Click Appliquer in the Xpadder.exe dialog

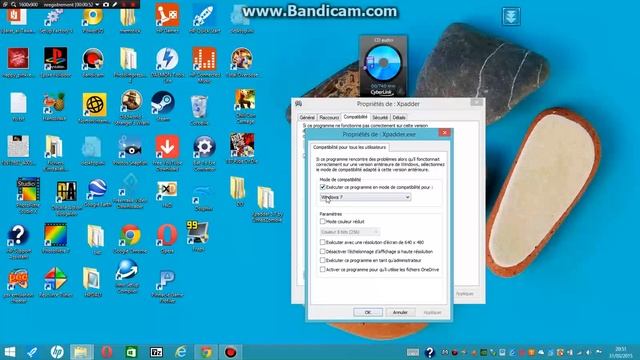(432, 312)
